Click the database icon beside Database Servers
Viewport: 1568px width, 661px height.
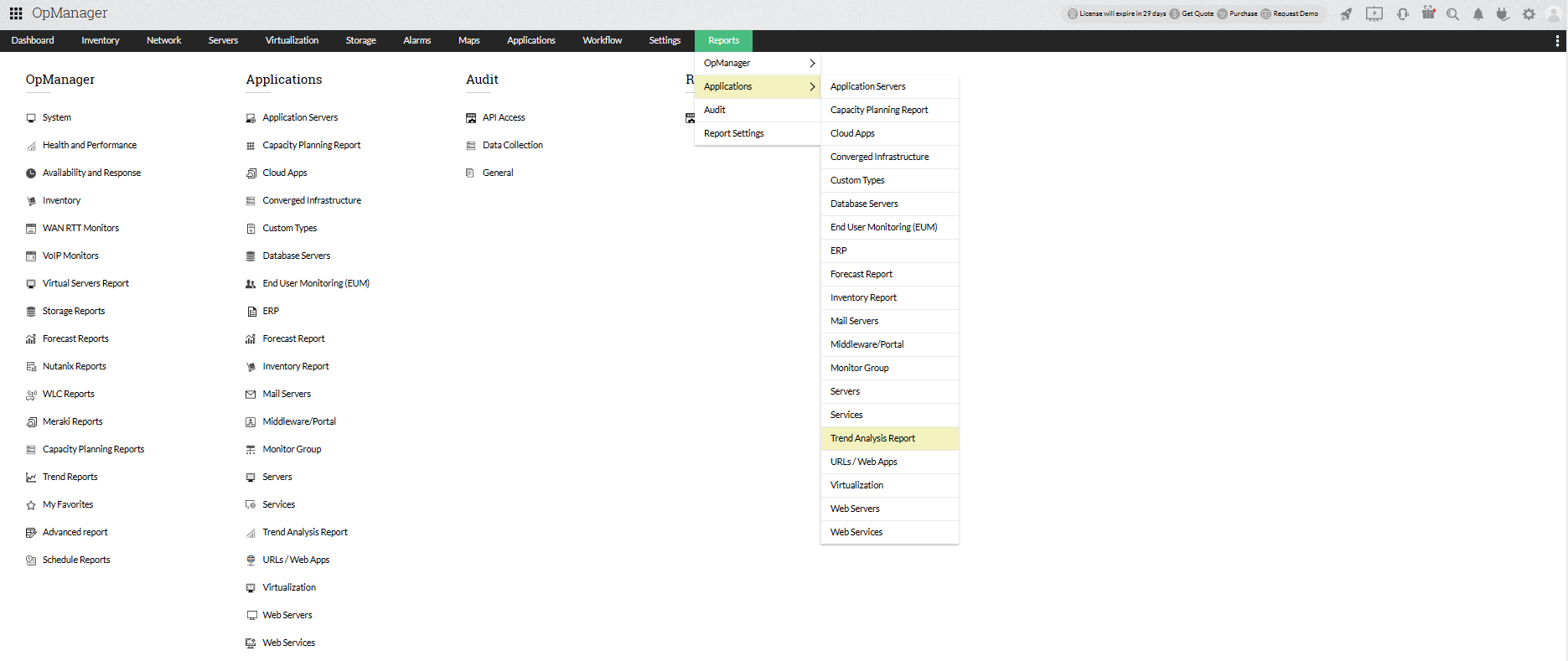pyautogui.click(x=251, y=256)
